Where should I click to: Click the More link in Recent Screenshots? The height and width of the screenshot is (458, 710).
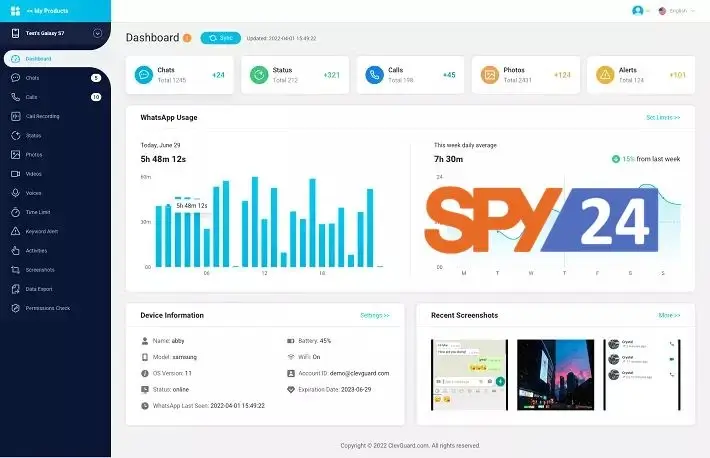[669, 315]
